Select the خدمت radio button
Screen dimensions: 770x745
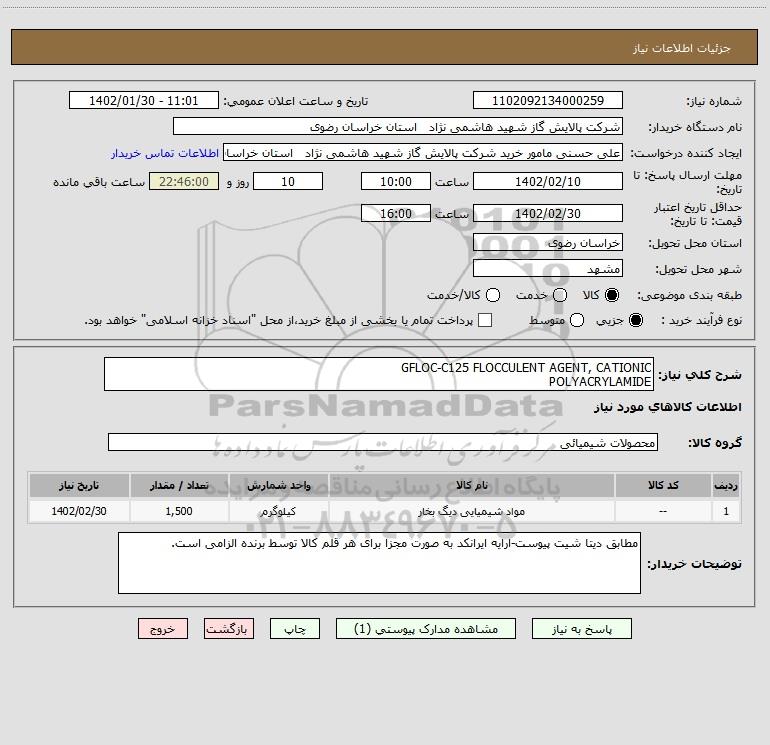560,295
